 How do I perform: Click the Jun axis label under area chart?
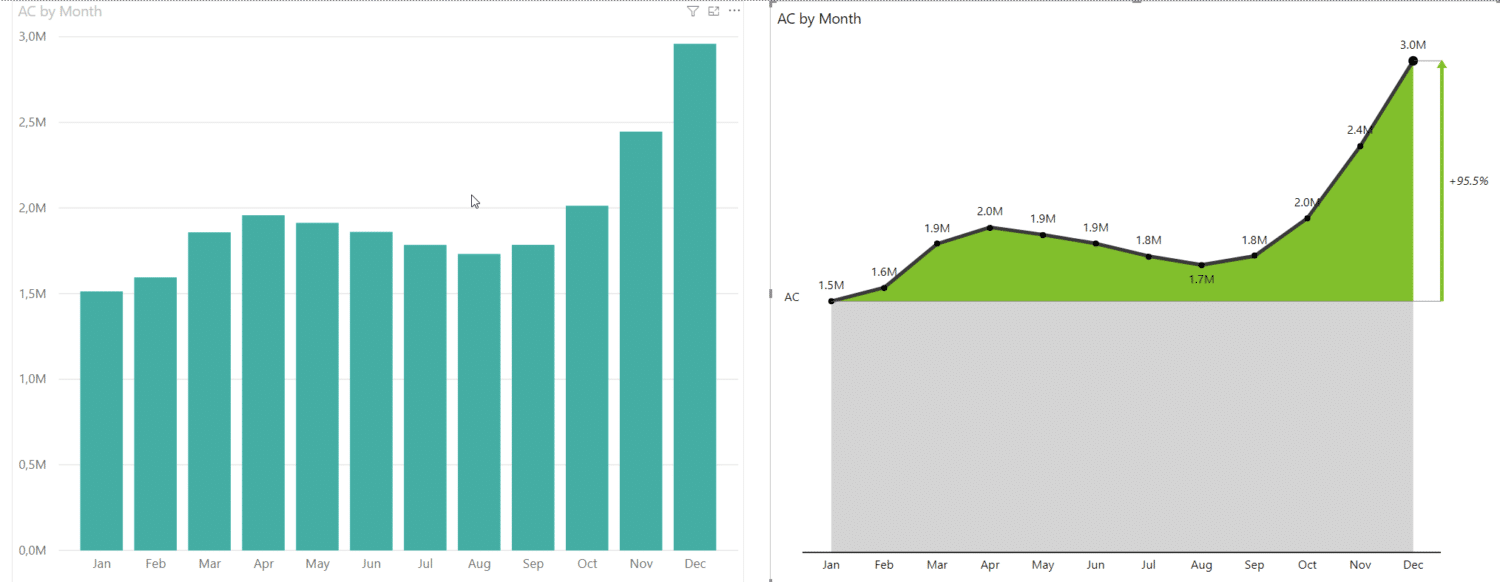1095,565
